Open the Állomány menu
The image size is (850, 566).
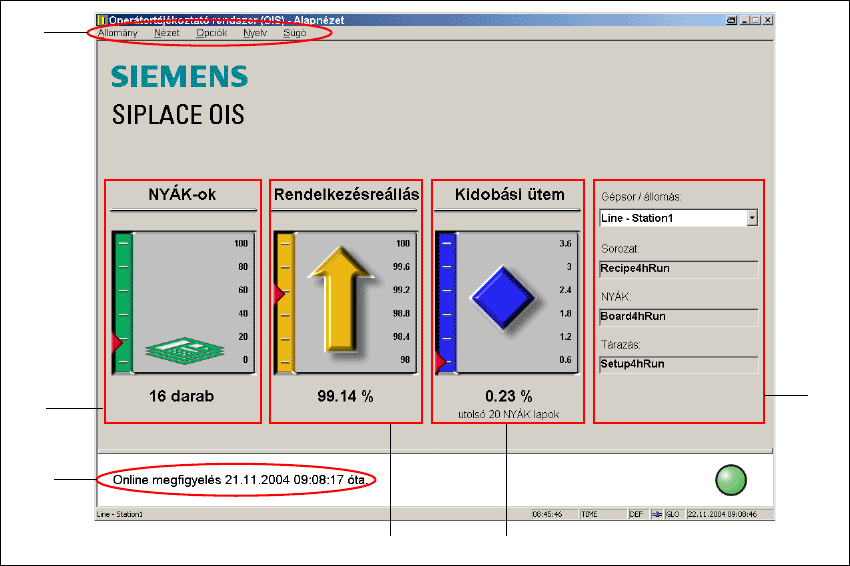[118, 33]
